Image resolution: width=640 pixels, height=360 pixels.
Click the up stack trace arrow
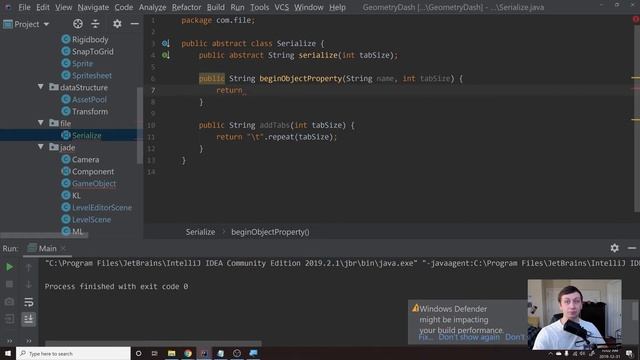(x=29, y=267)
